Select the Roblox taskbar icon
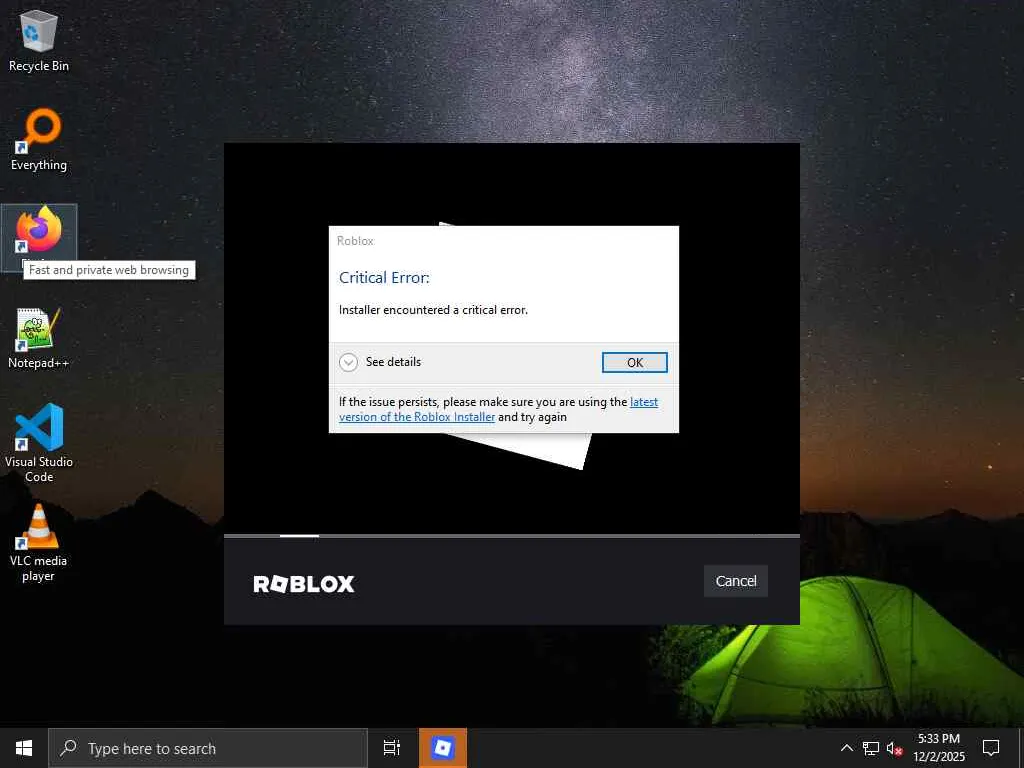This screenshot has width=1024, height=768. (x=443, y=748)
